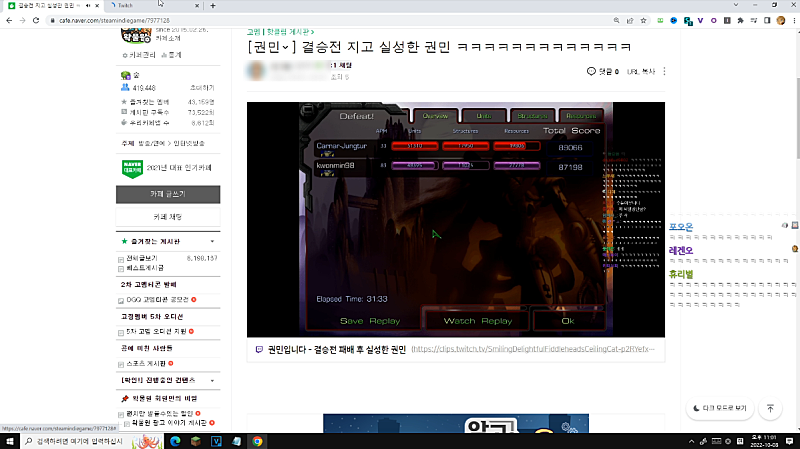Screen dimensions: 800x449
Task: Click the cafe profile image in sidebar
Action: (x=136, y=36)
